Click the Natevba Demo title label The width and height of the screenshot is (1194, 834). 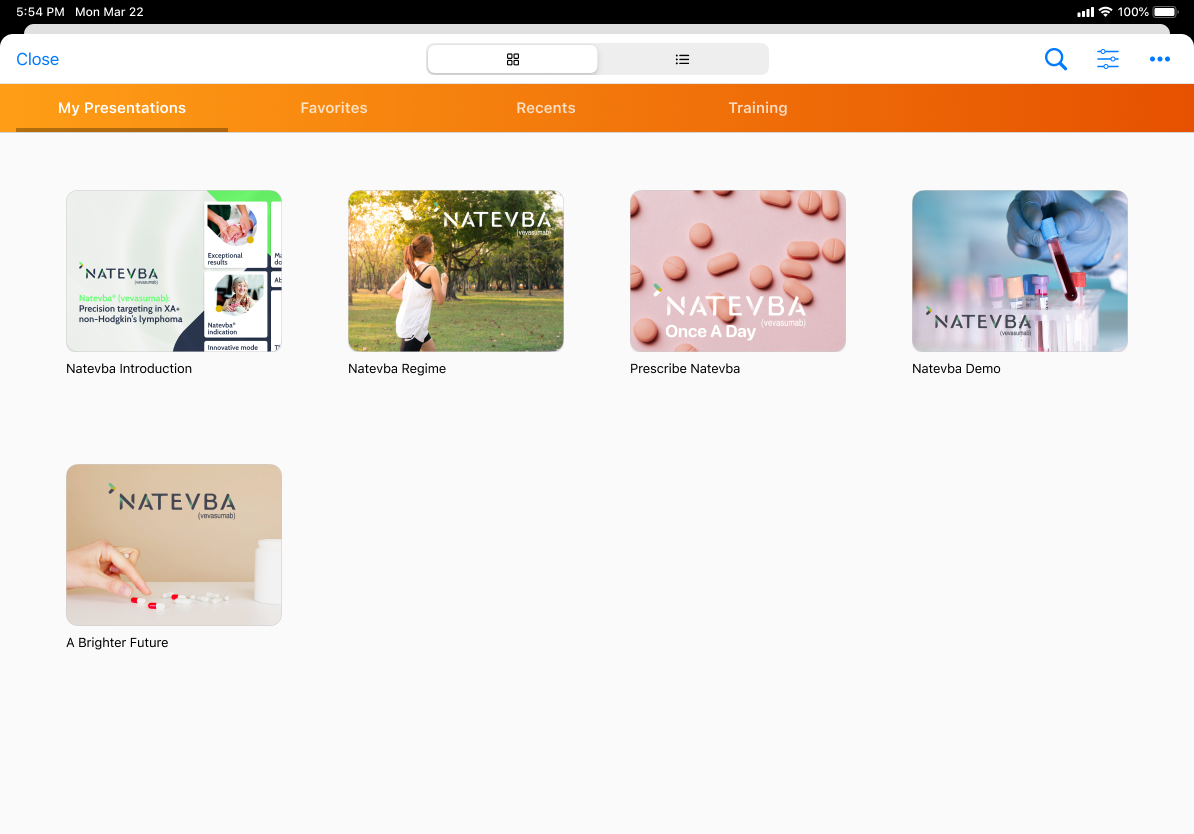coord(956,369)
